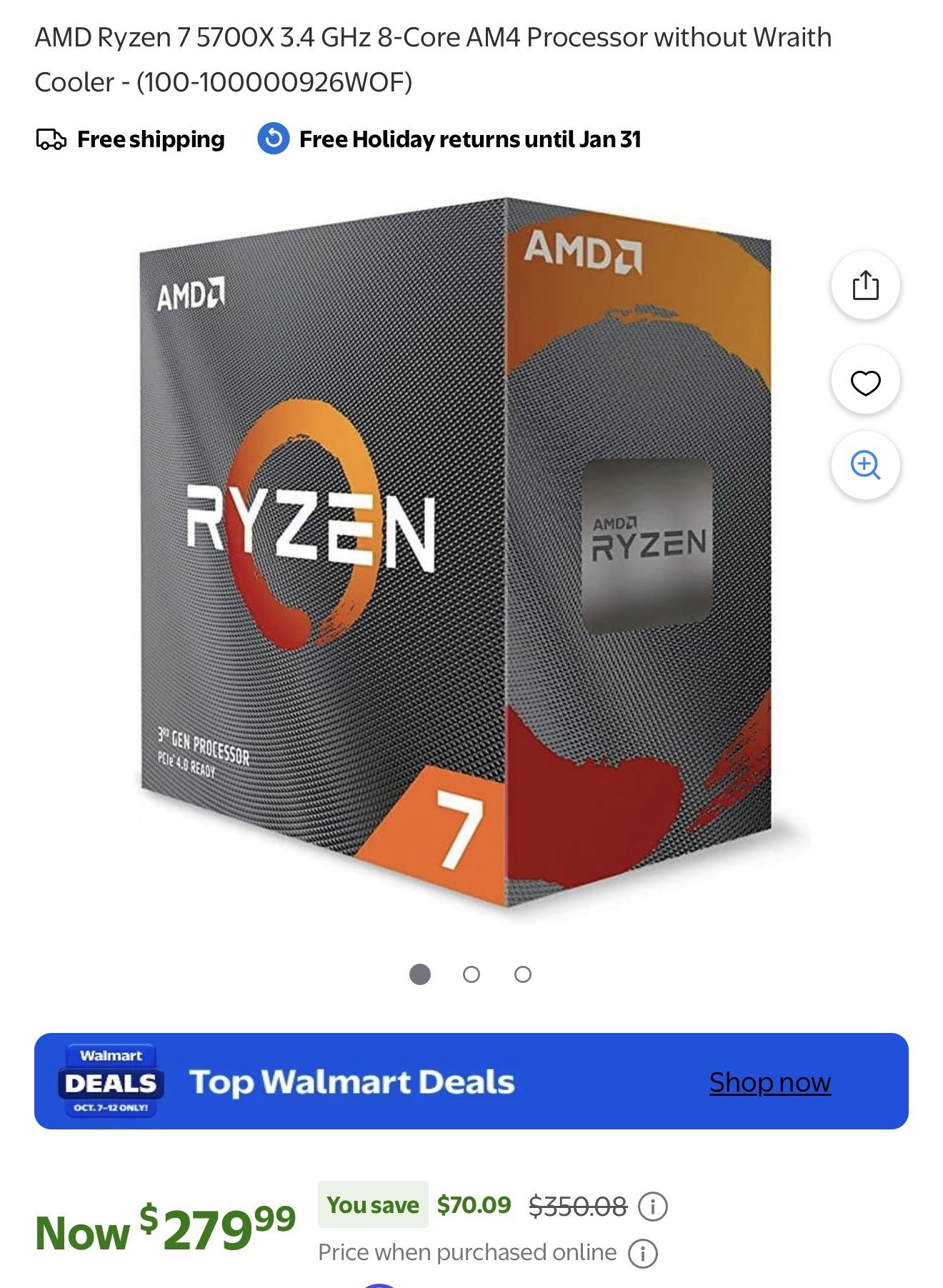
Task: Click the crossed-out $350.08 original price
Action: tap(578, 1207)
